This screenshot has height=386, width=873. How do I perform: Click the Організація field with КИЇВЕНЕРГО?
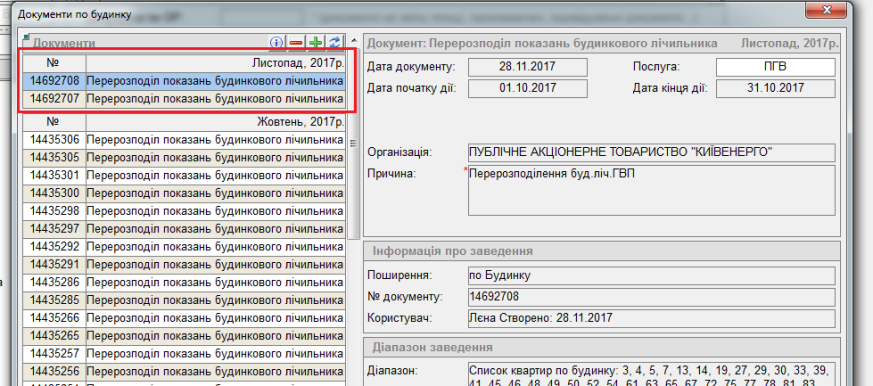(651, 152)
